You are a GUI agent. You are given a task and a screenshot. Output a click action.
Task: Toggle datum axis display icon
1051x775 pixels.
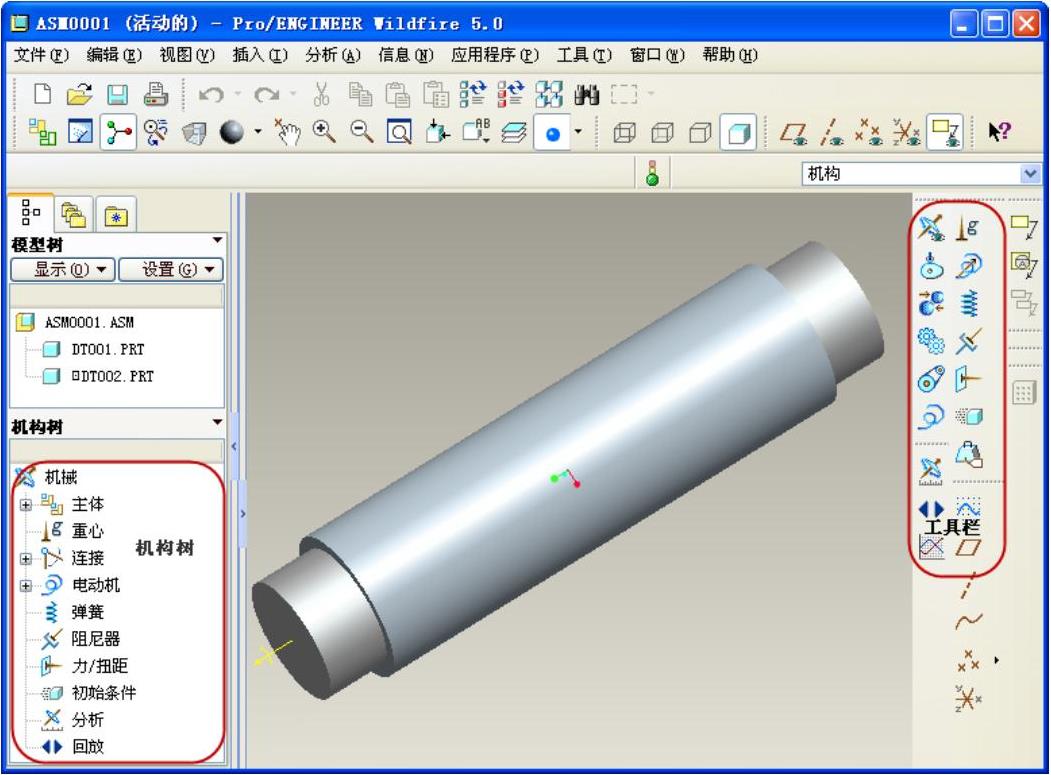832,133
